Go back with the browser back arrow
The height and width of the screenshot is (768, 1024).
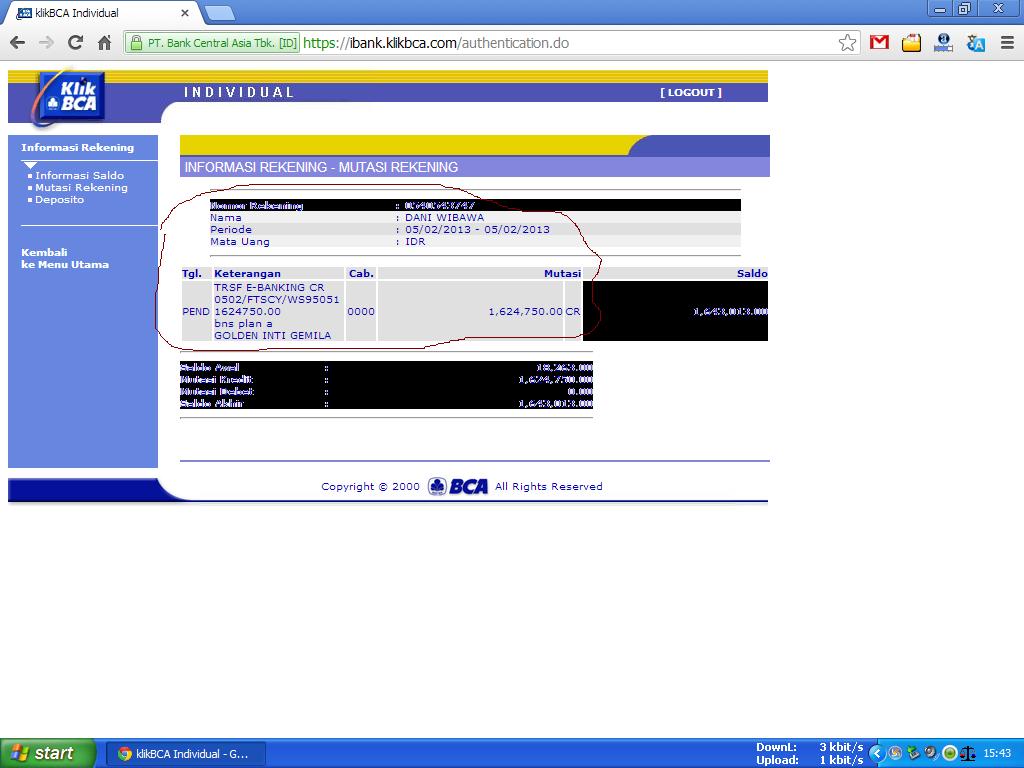click(x=18, y=43)
